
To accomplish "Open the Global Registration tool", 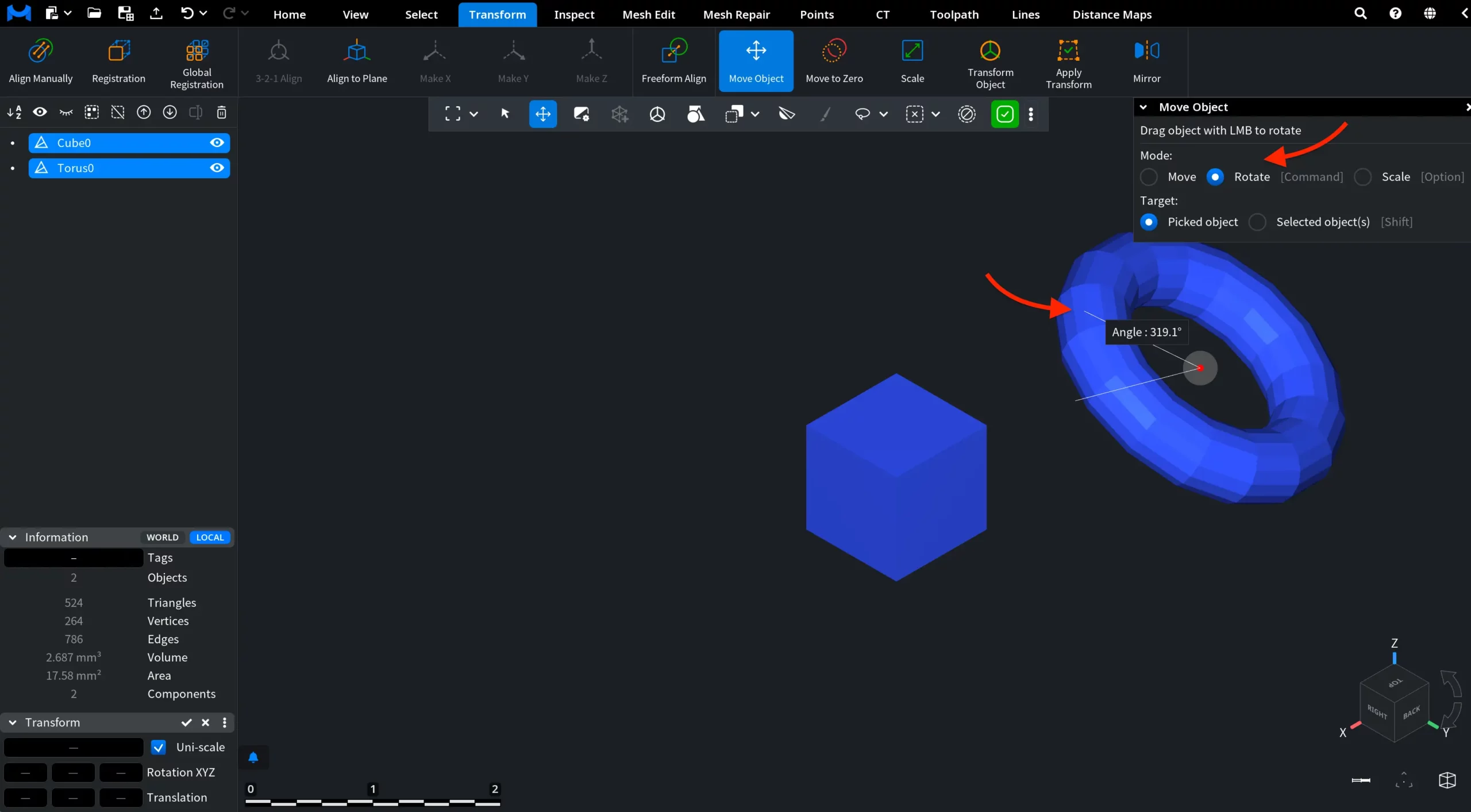I will point(197,61).
